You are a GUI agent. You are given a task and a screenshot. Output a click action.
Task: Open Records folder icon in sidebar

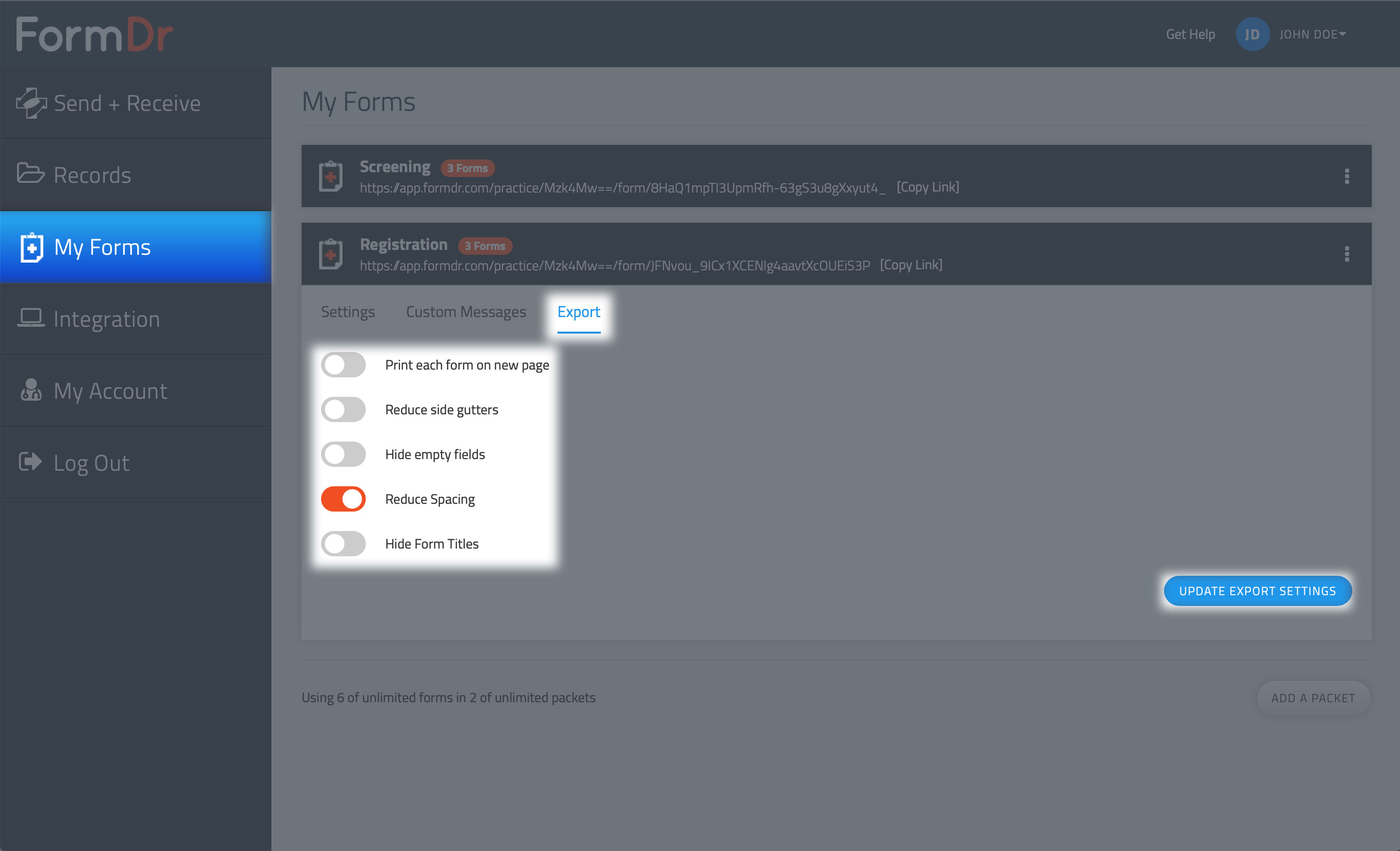30,174
